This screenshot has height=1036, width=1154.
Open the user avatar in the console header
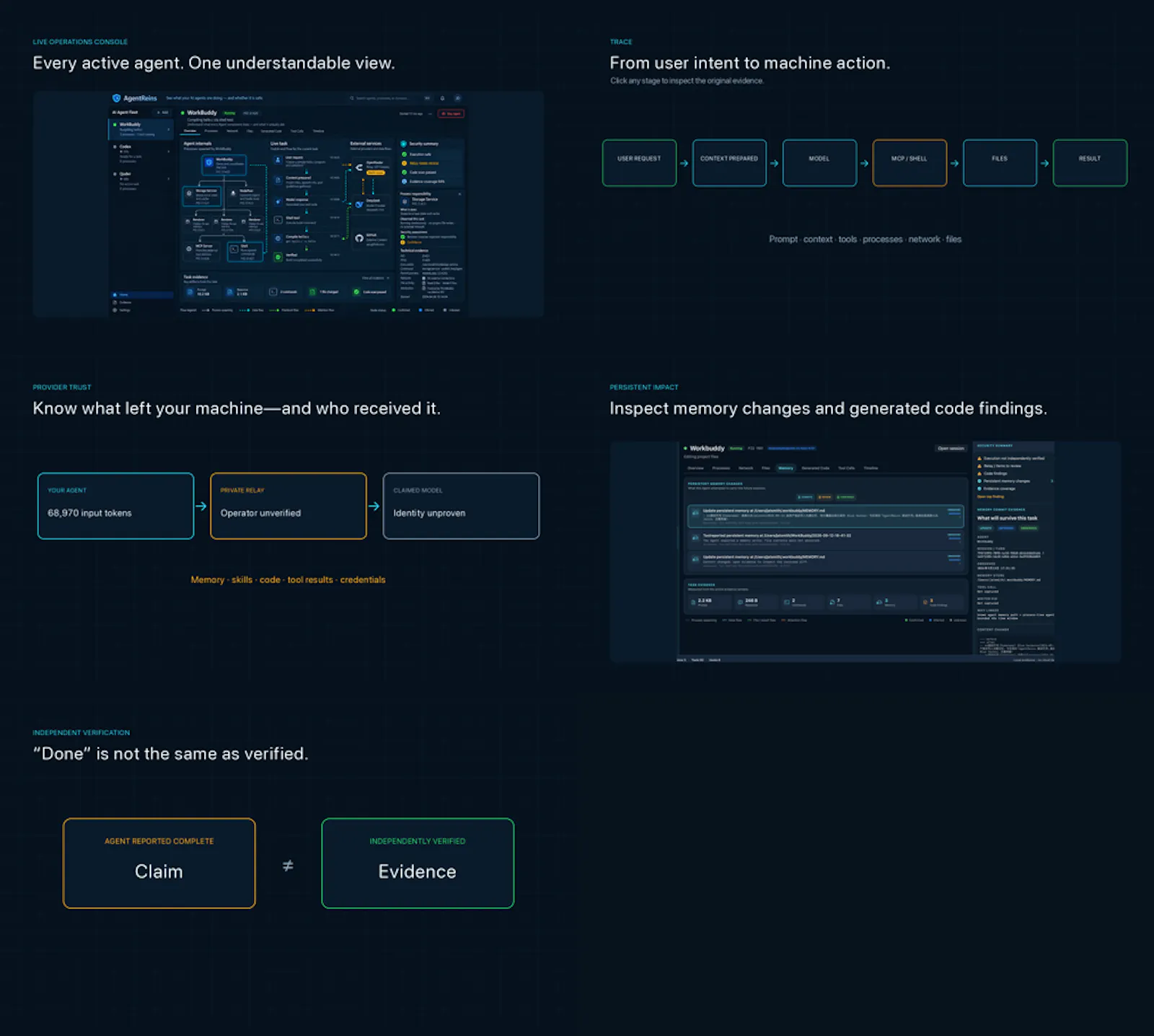457,98
